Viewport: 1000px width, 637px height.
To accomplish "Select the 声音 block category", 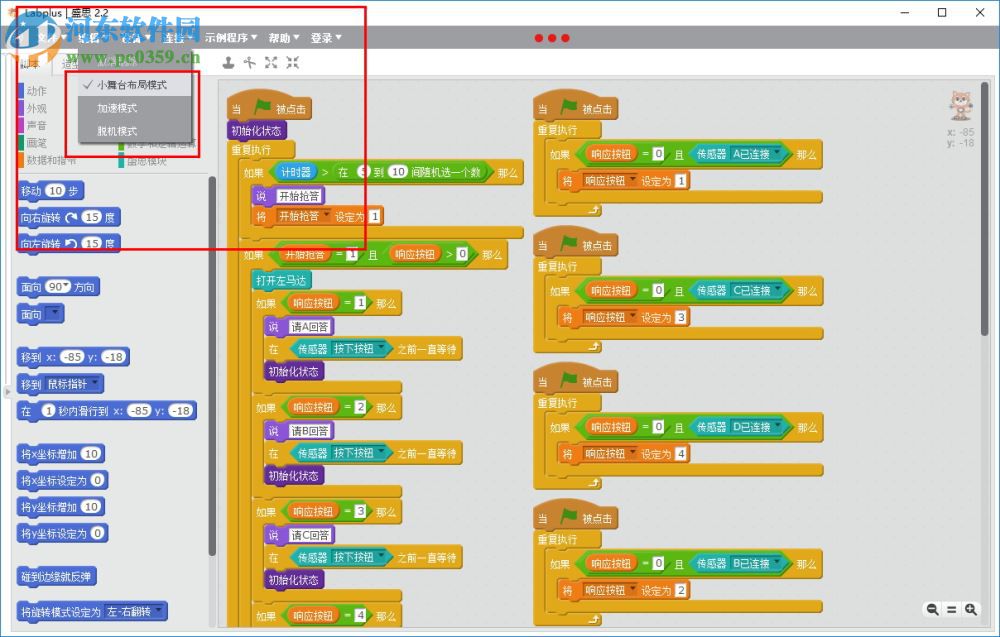I will 36,126.
